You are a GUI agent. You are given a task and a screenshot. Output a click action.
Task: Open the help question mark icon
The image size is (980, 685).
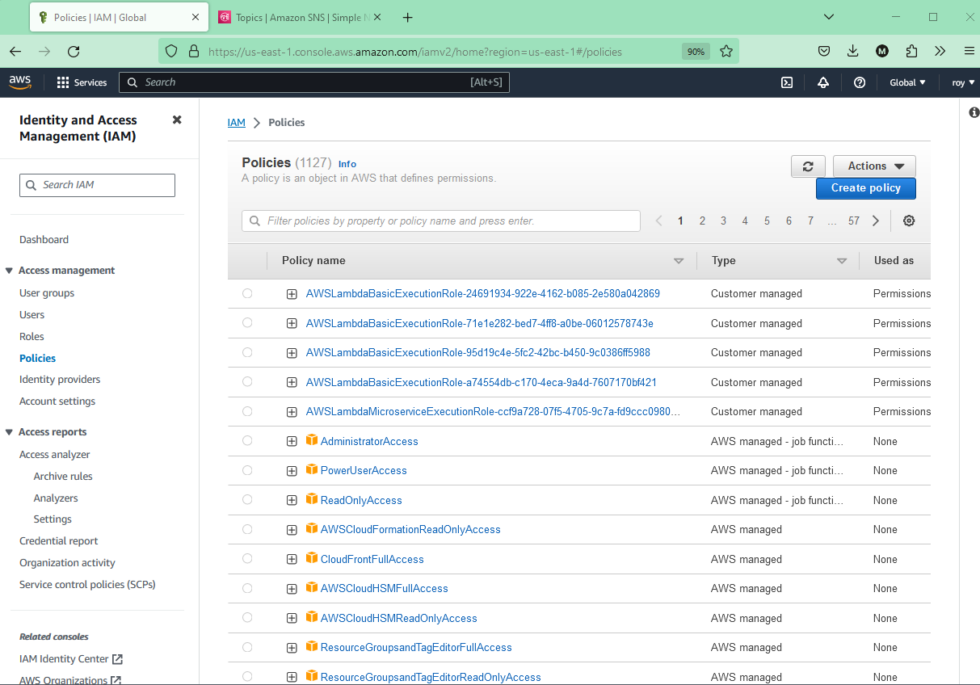[859, 82]
